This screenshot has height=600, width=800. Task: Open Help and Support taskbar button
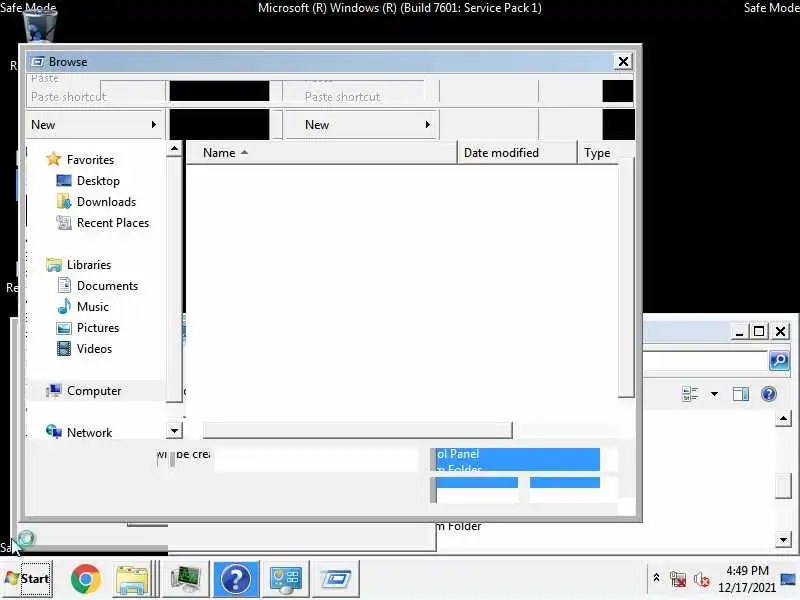[236, 579]
